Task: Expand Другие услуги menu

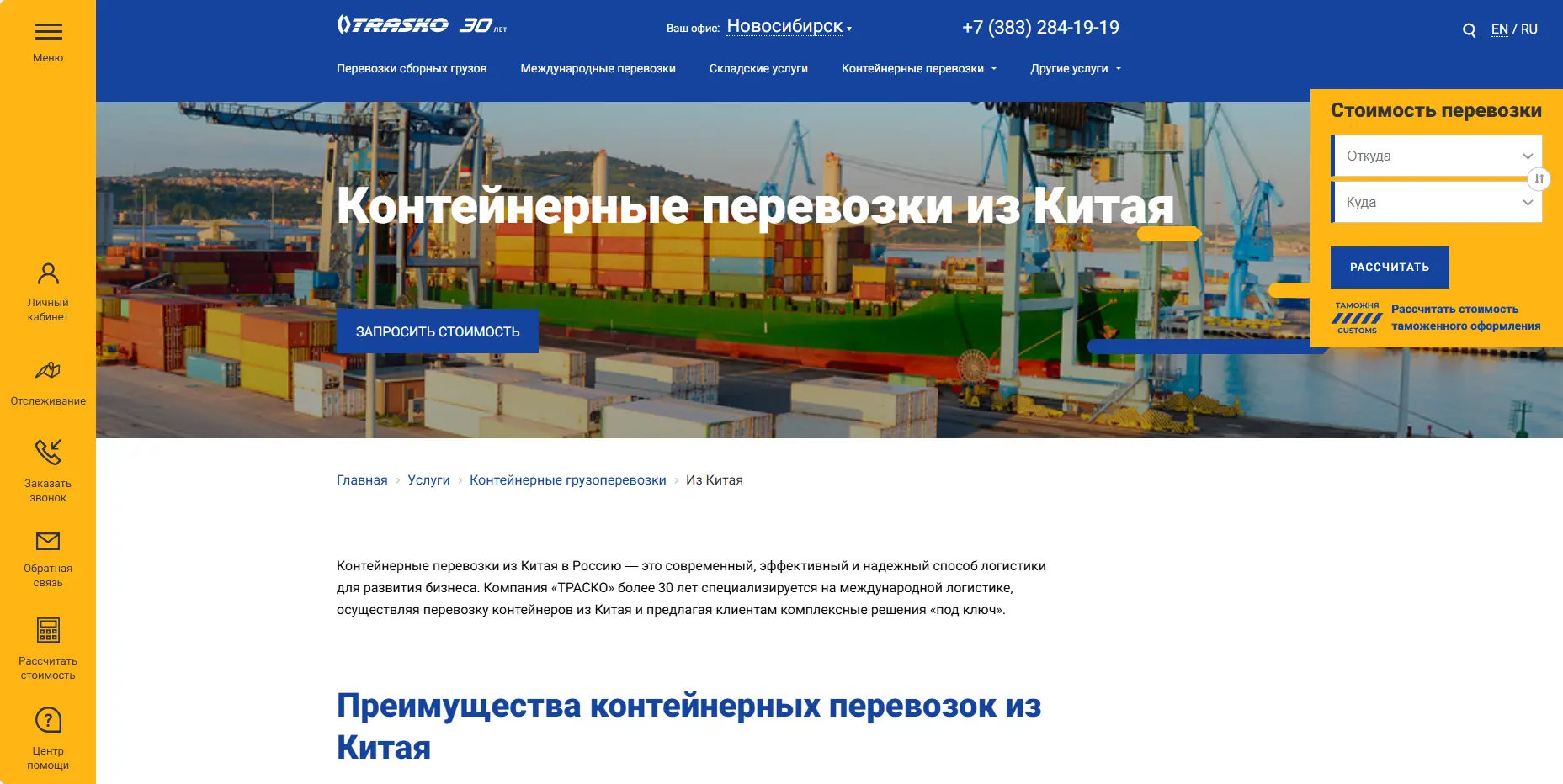Action: 1076,68
